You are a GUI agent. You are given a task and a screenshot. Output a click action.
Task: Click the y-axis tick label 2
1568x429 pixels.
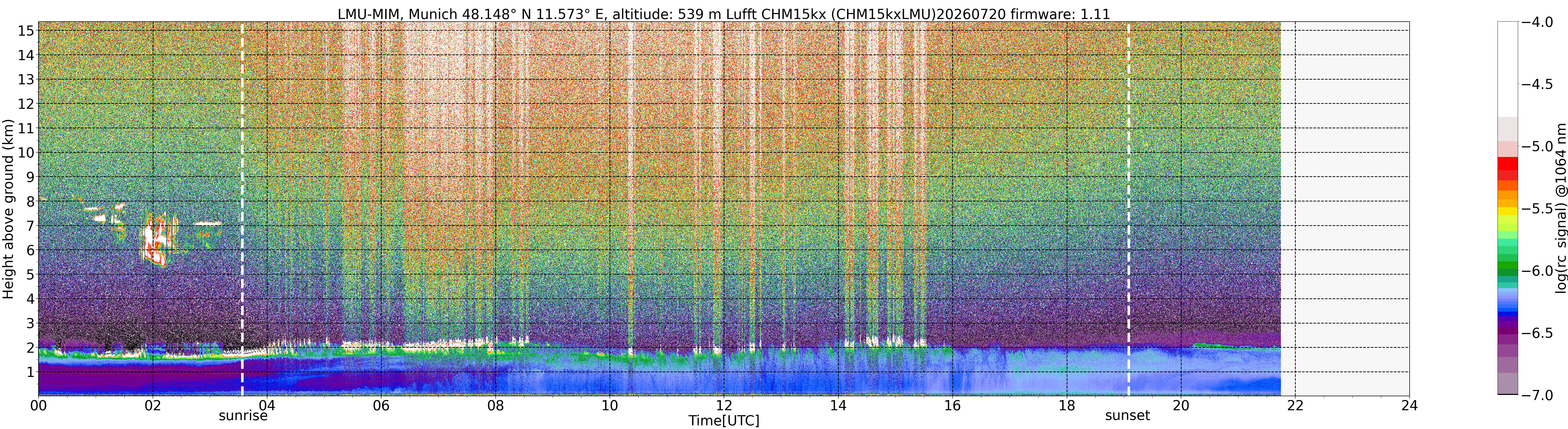30,347
